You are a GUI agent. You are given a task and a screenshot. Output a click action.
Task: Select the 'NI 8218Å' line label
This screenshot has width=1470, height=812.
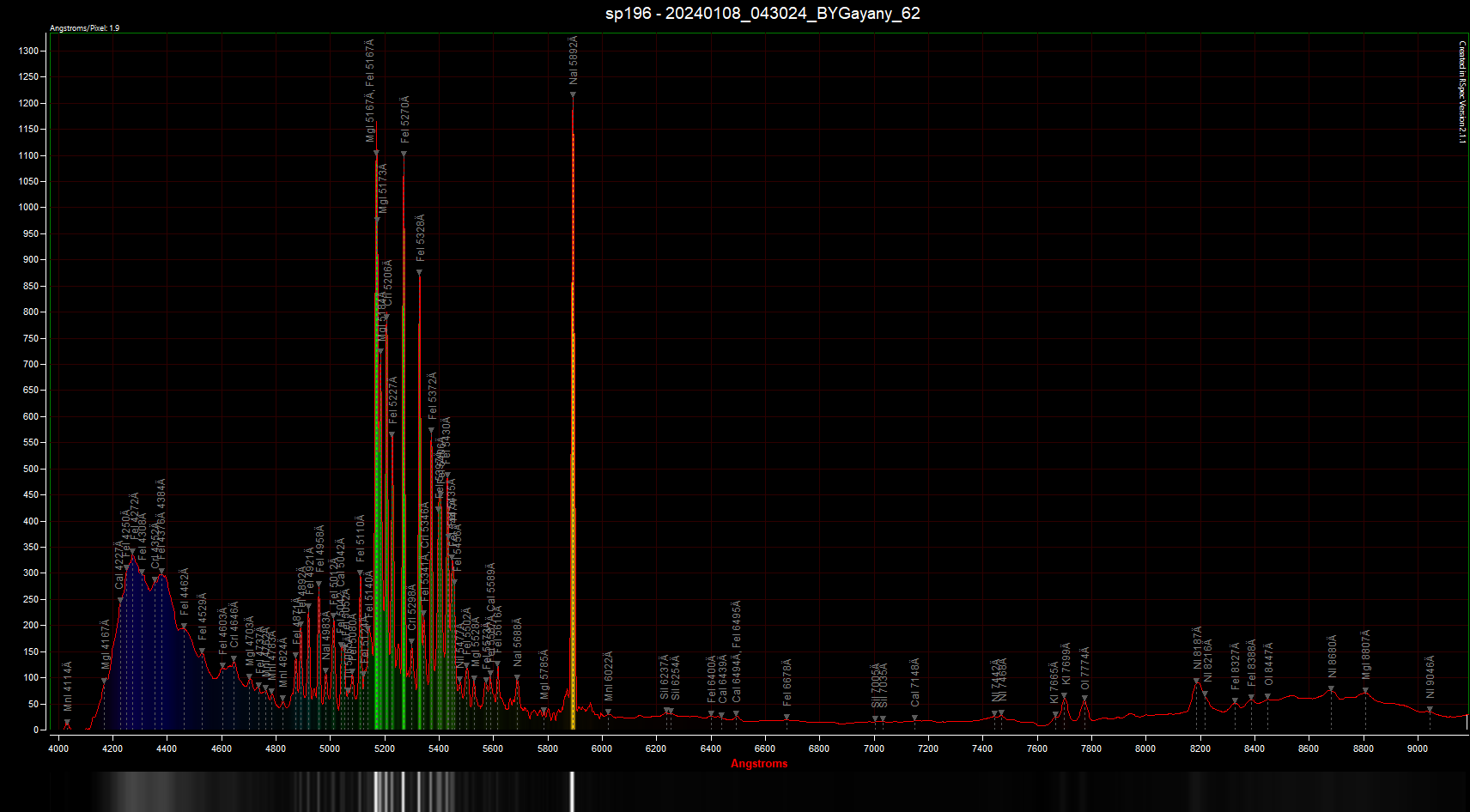1208,660
